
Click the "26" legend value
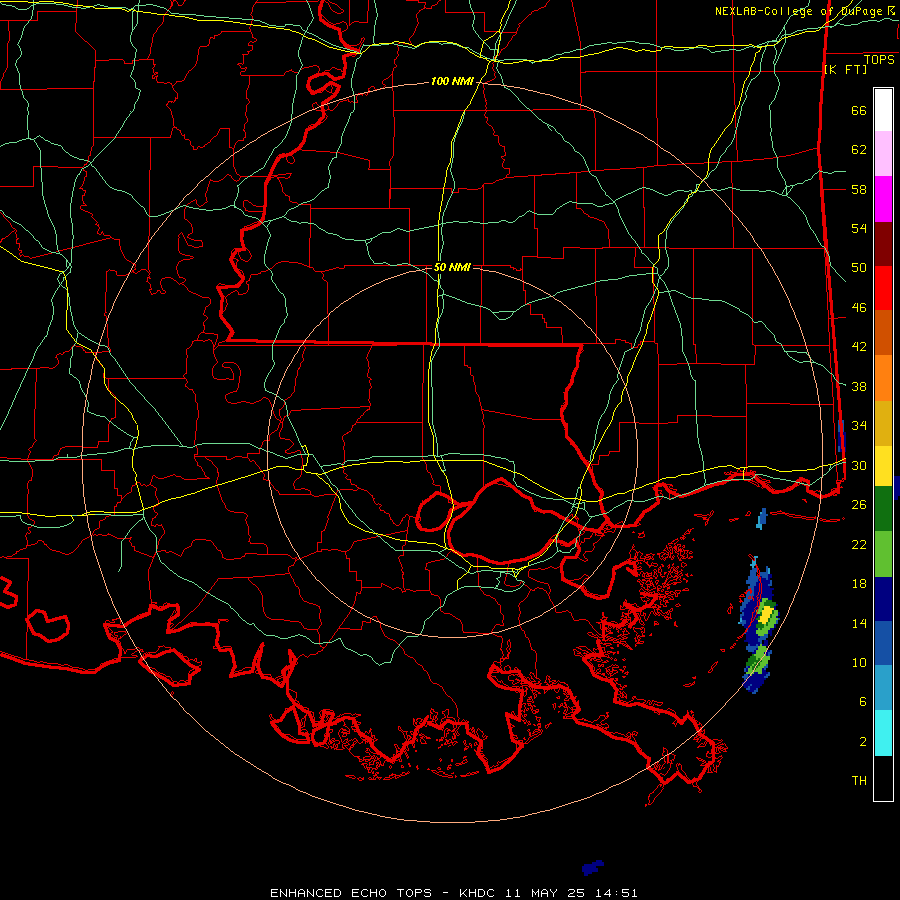(x=859, y=505)
